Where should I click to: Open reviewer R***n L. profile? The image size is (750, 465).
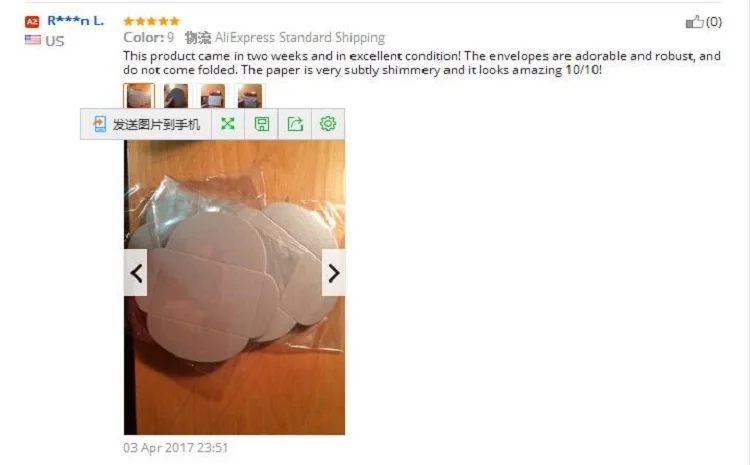tap(75, 21)
